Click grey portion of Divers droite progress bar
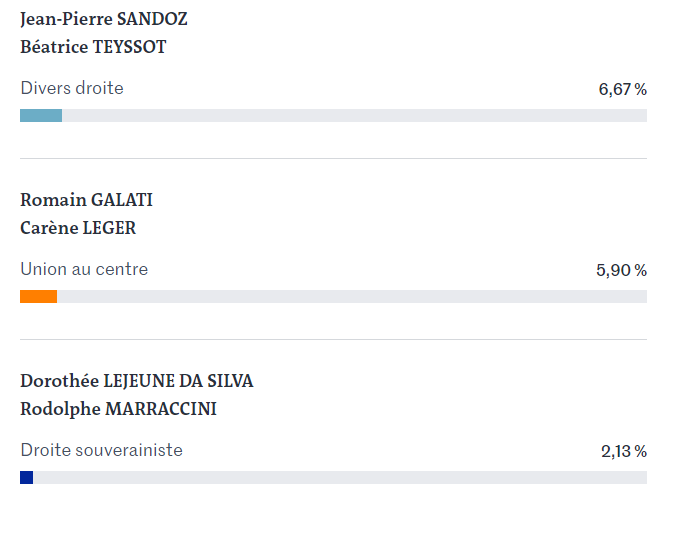Viewport: 686px width, 537px height. [x=354, y=116]
